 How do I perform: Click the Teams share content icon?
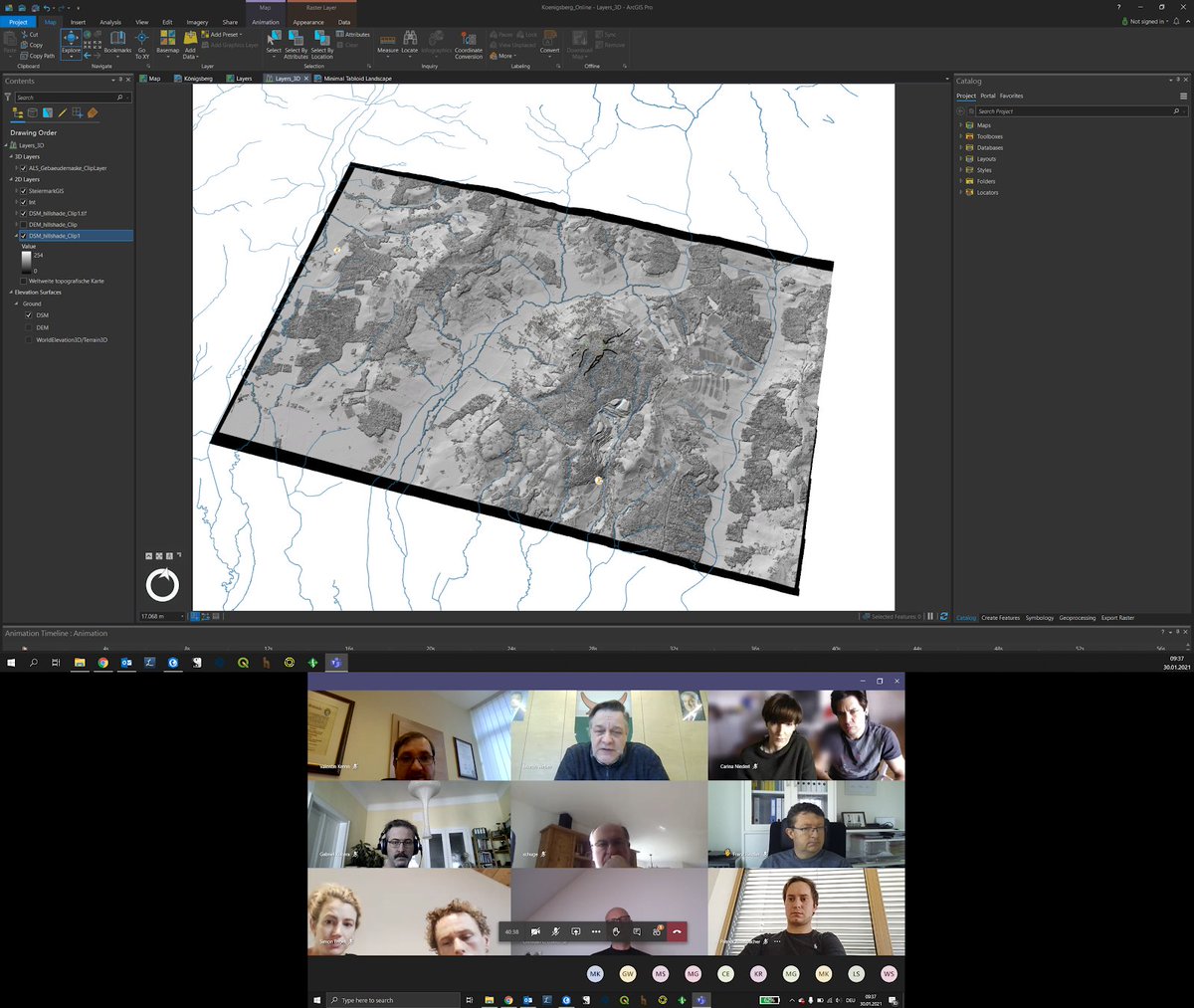576,932
